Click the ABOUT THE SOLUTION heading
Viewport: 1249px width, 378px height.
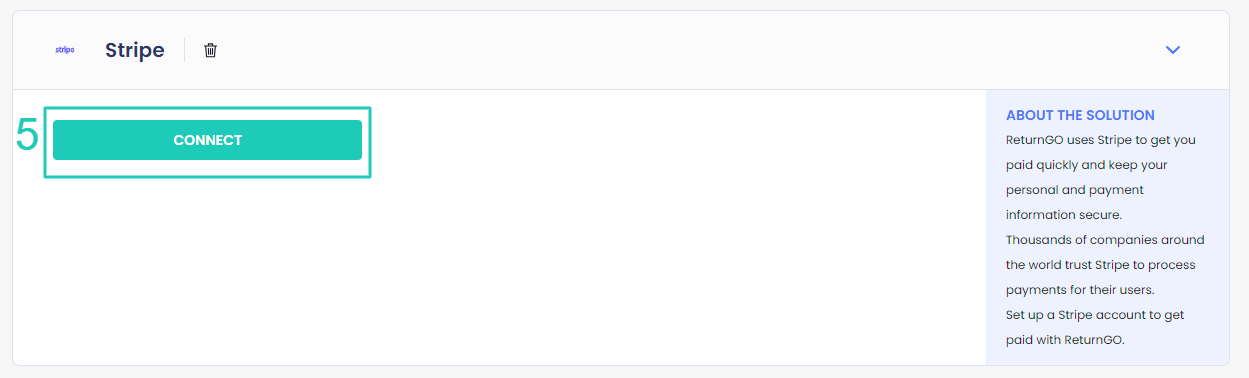[1080, 115]
